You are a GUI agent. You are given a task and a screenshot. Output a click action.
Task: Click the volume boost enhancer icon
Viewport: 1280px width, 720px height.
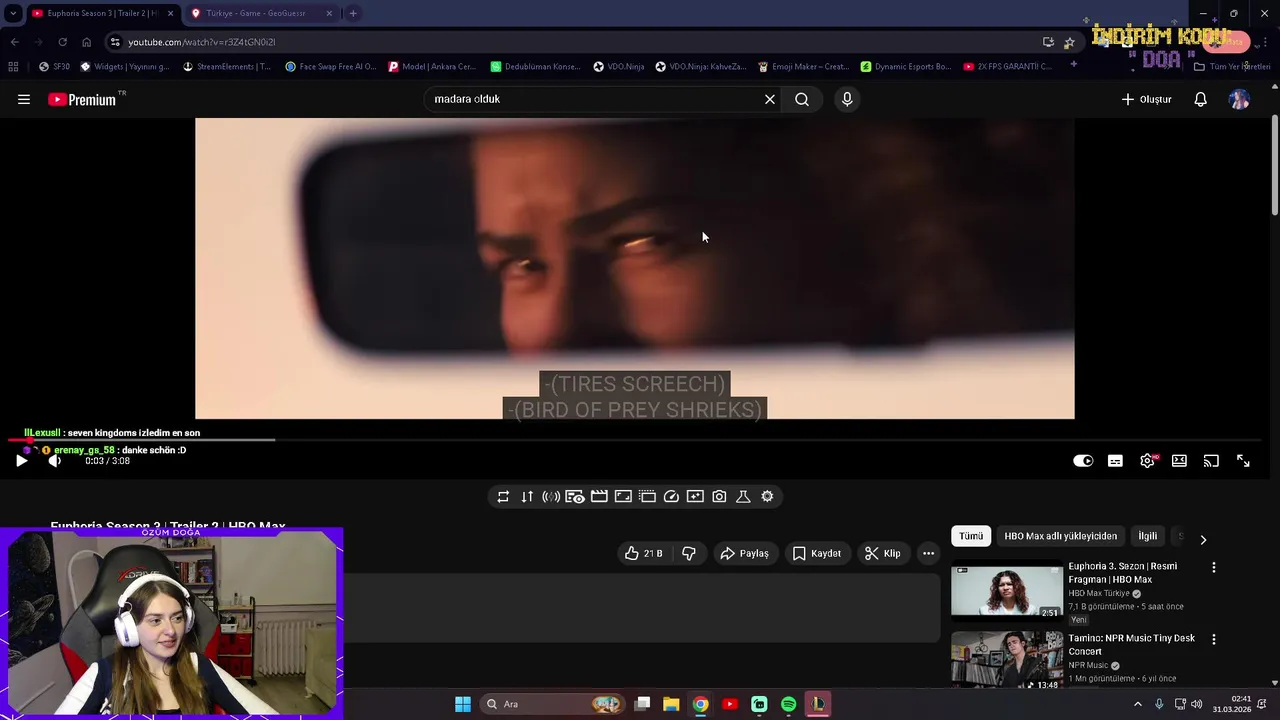coord(551,496)
